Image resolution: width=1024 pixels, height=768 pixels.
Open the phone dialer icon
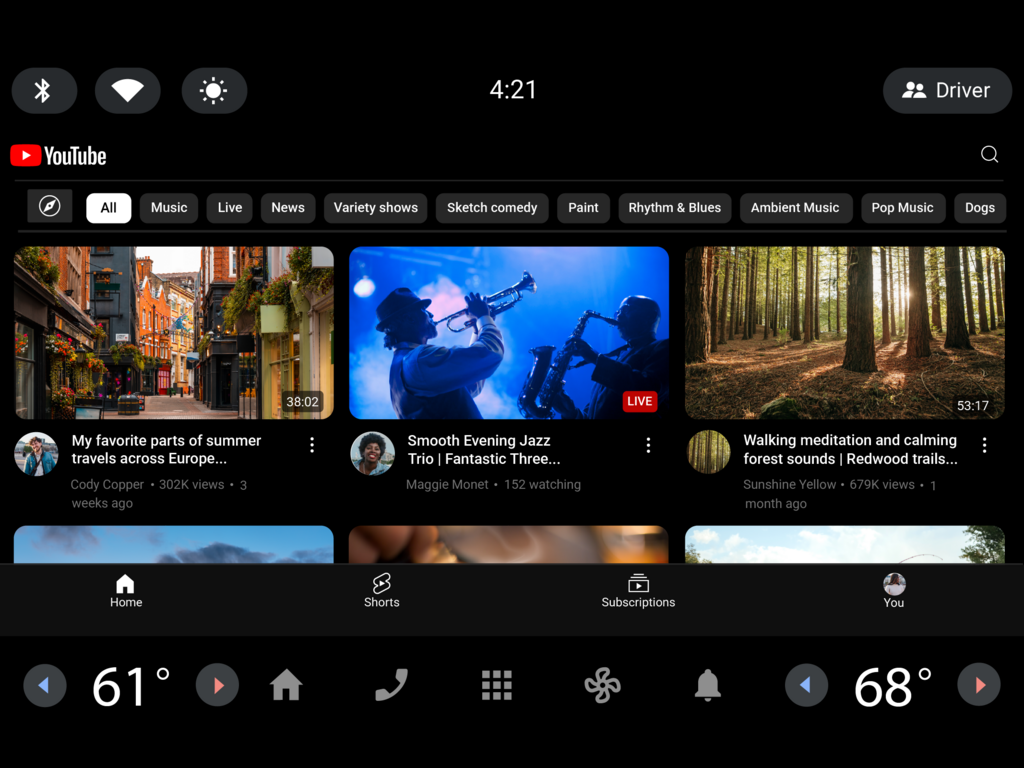click(391, 685)
